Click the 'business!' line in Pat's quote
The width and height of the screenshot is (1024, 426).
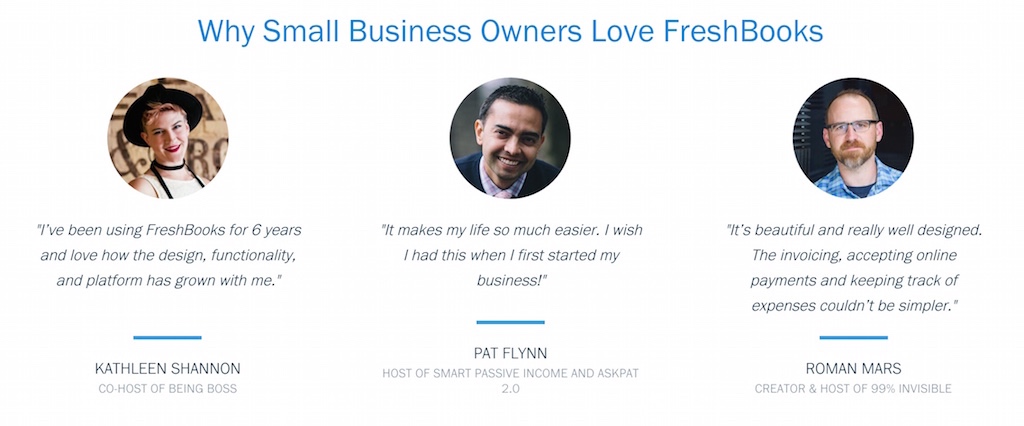pyautogui.click(x=511, y=280)
